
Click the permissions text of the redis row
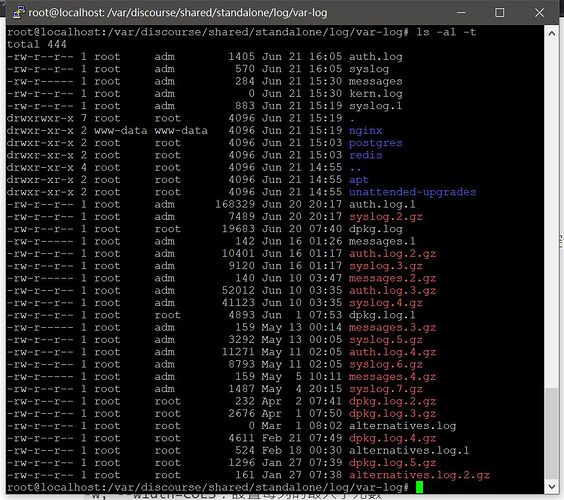[x=40, y=155]
